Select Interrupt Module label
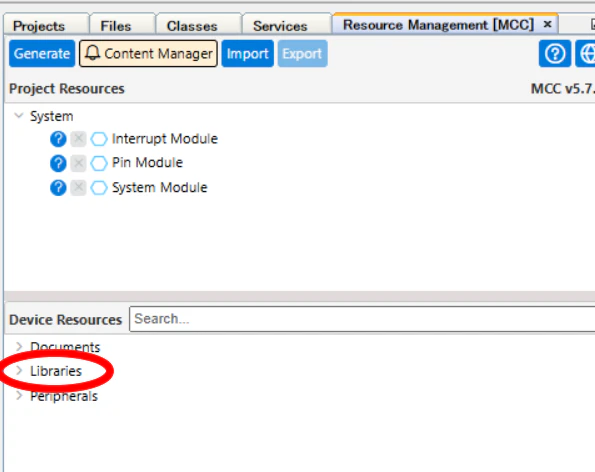Screen dimensions: 595x472 pos(165,139)
